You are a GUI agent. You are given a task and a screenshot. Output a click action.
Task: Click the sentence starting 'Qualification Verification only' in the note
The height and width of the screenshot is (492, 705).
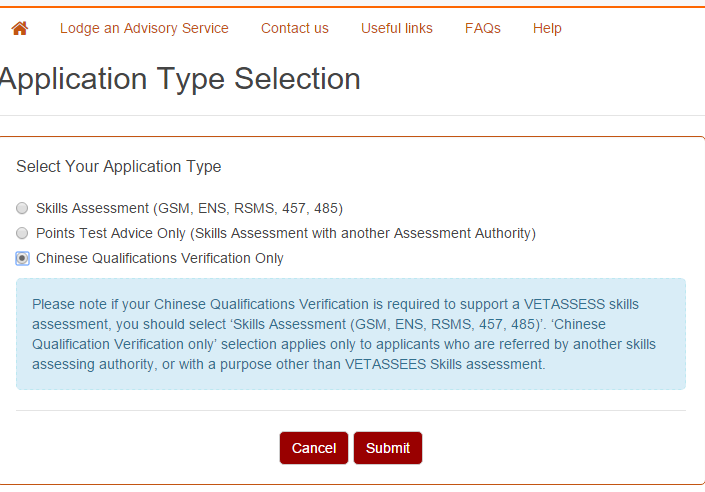(344, 344)
